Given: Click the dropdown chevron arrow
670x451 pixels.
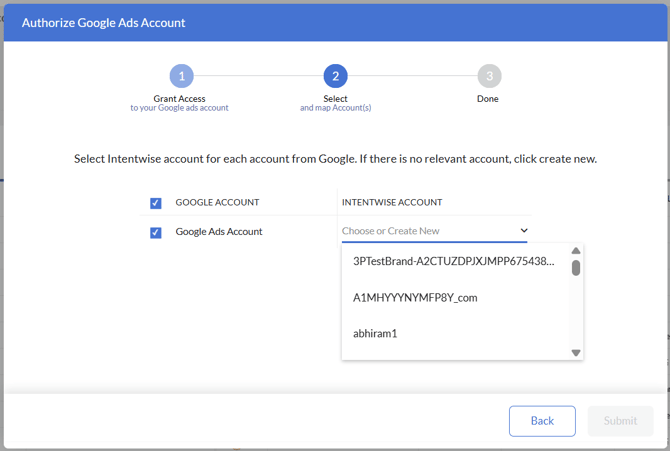Looking at the screenshot, I should (524, 230).
